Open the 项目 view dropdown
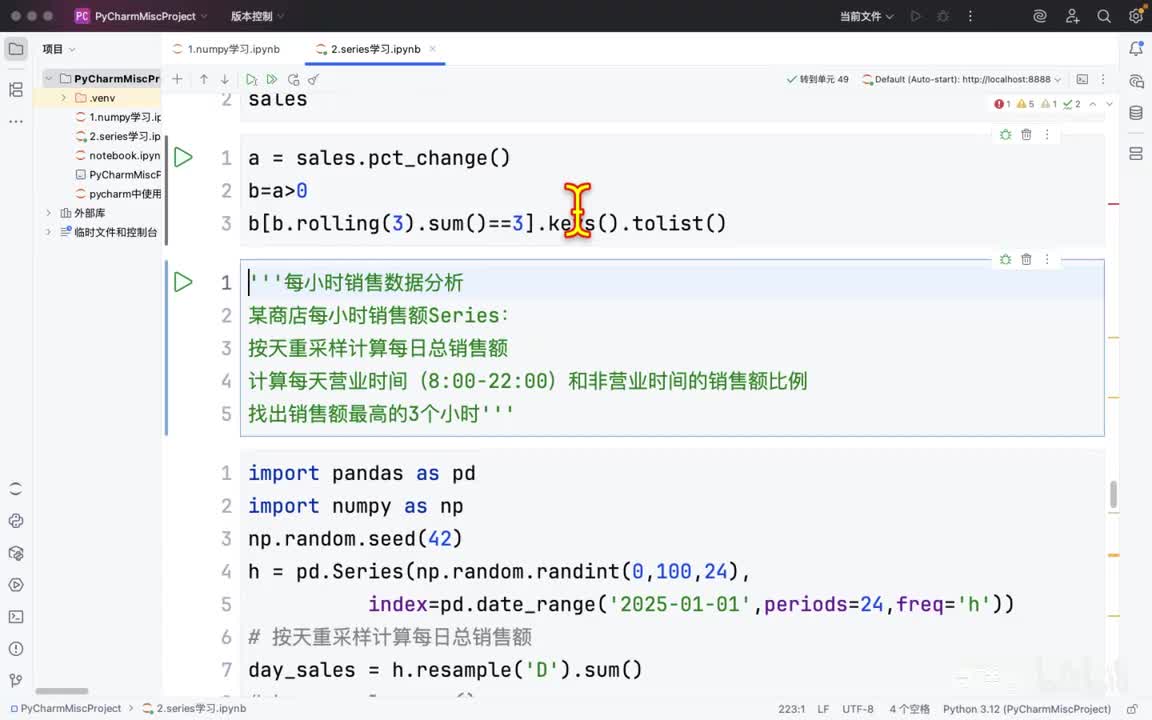This screenshot has width=1152, height=720. (59, 49)
